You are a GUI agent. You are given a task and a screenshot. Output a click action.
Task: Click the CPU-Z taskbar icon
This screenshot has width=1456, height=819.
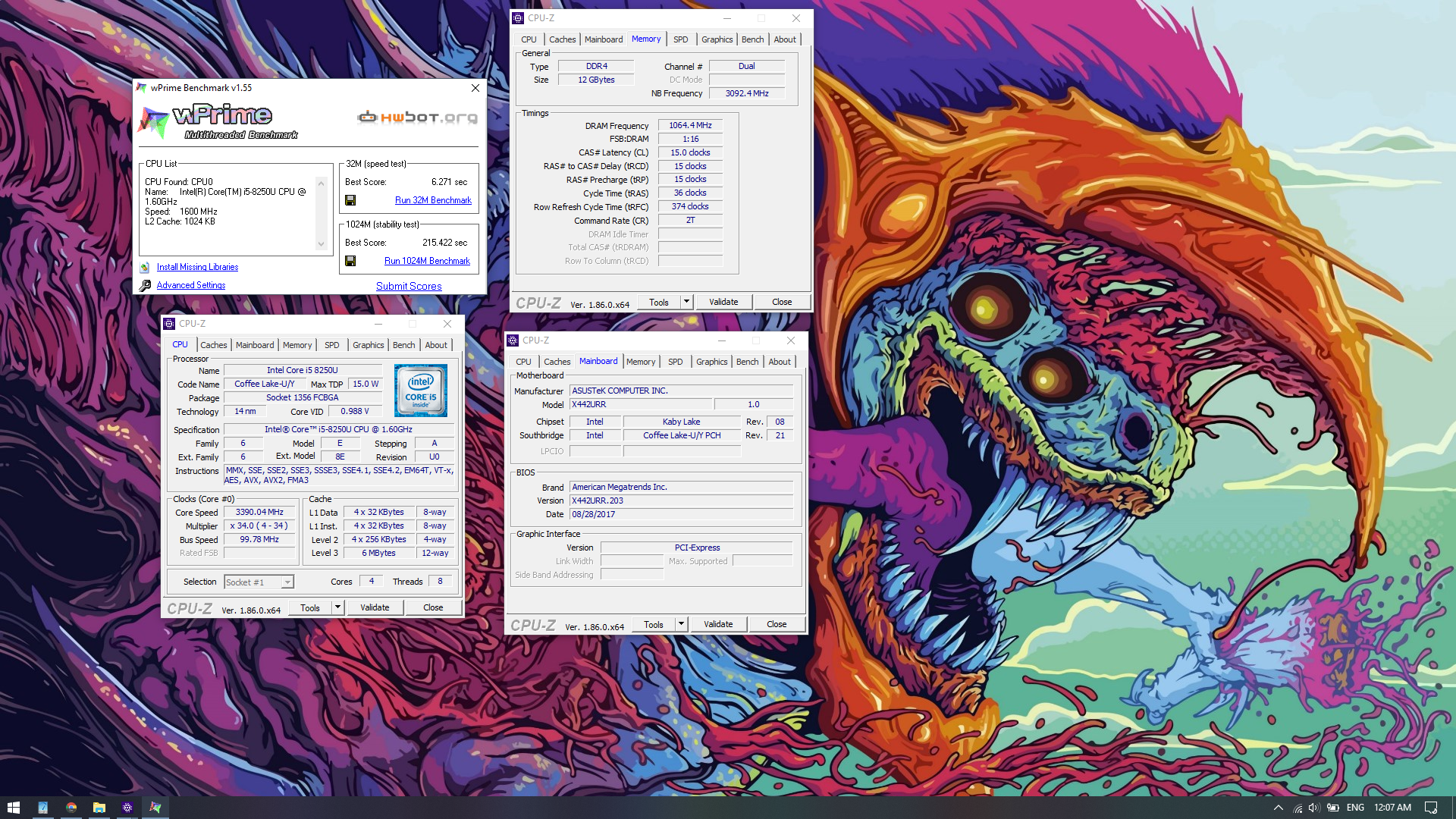point(127,808)
